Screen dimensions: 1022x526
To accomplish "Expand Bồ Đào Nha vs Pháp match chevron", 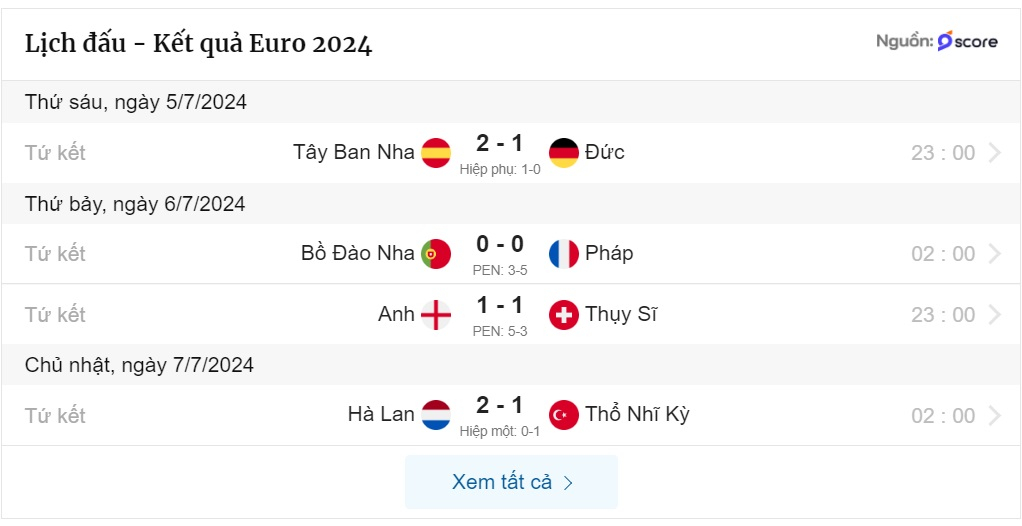I will point(994,254).
